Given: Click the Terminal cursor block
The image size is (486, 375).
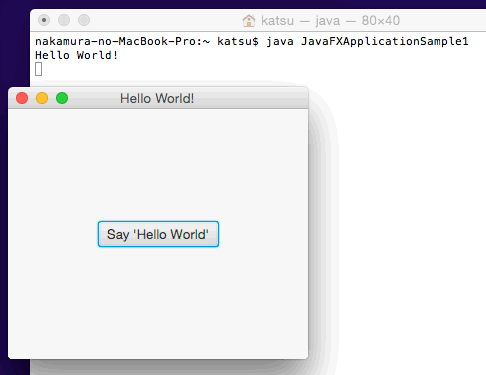Looking at the screenshot, I should click(x=39, y=69).
